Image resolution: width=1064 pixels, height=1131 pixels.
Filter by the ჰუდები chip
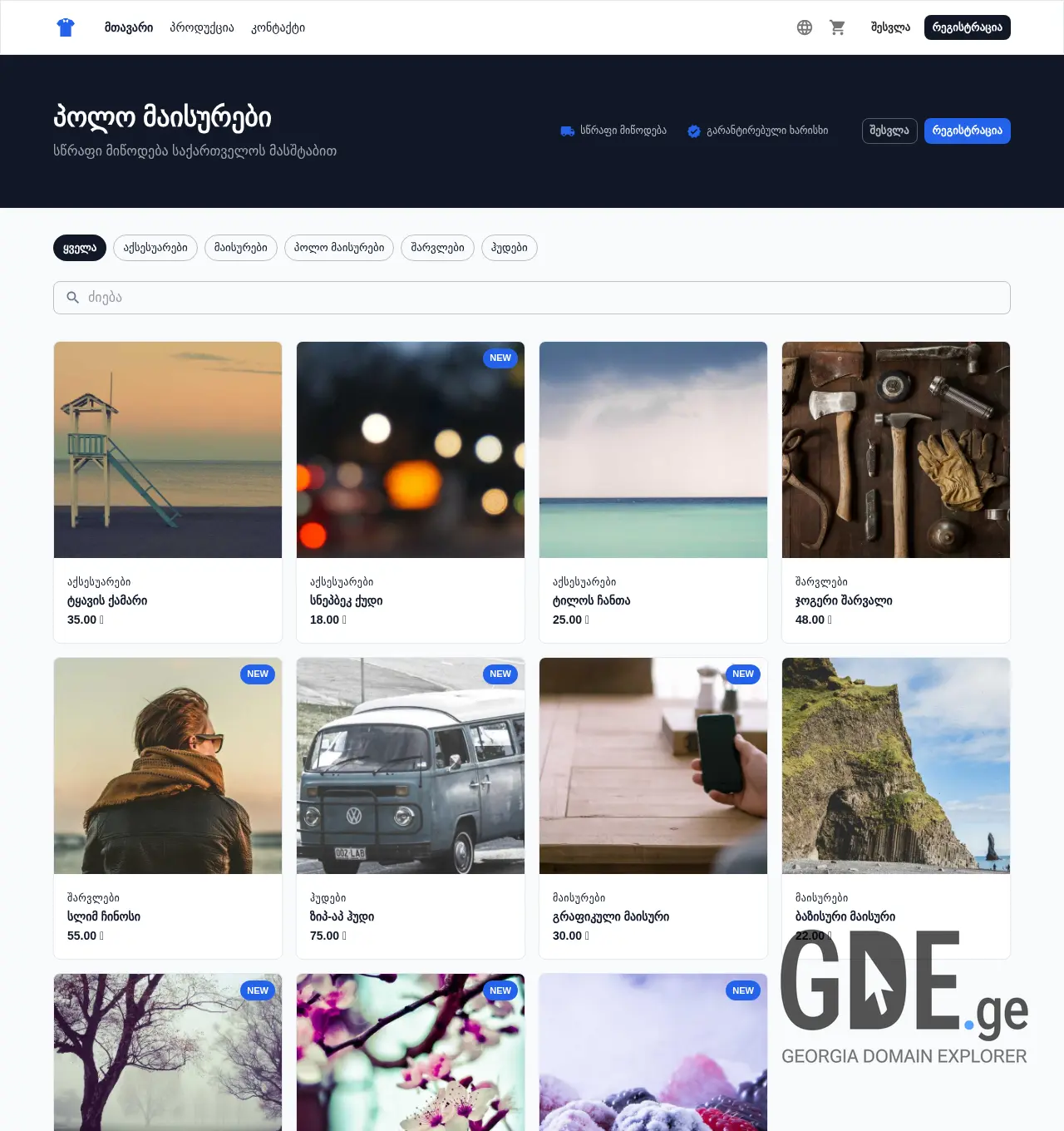pyautogui.click(x=510, y=248)
